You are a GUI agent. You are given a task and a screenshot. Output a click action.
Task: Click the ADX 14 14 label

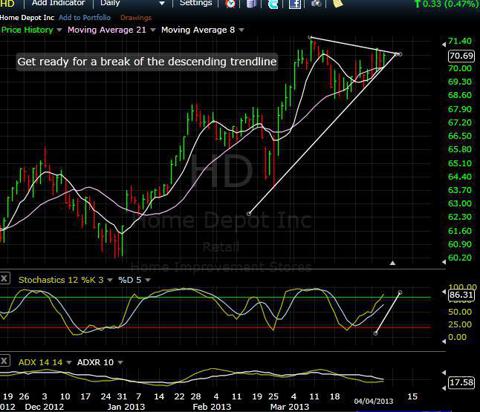click(40, 362)
